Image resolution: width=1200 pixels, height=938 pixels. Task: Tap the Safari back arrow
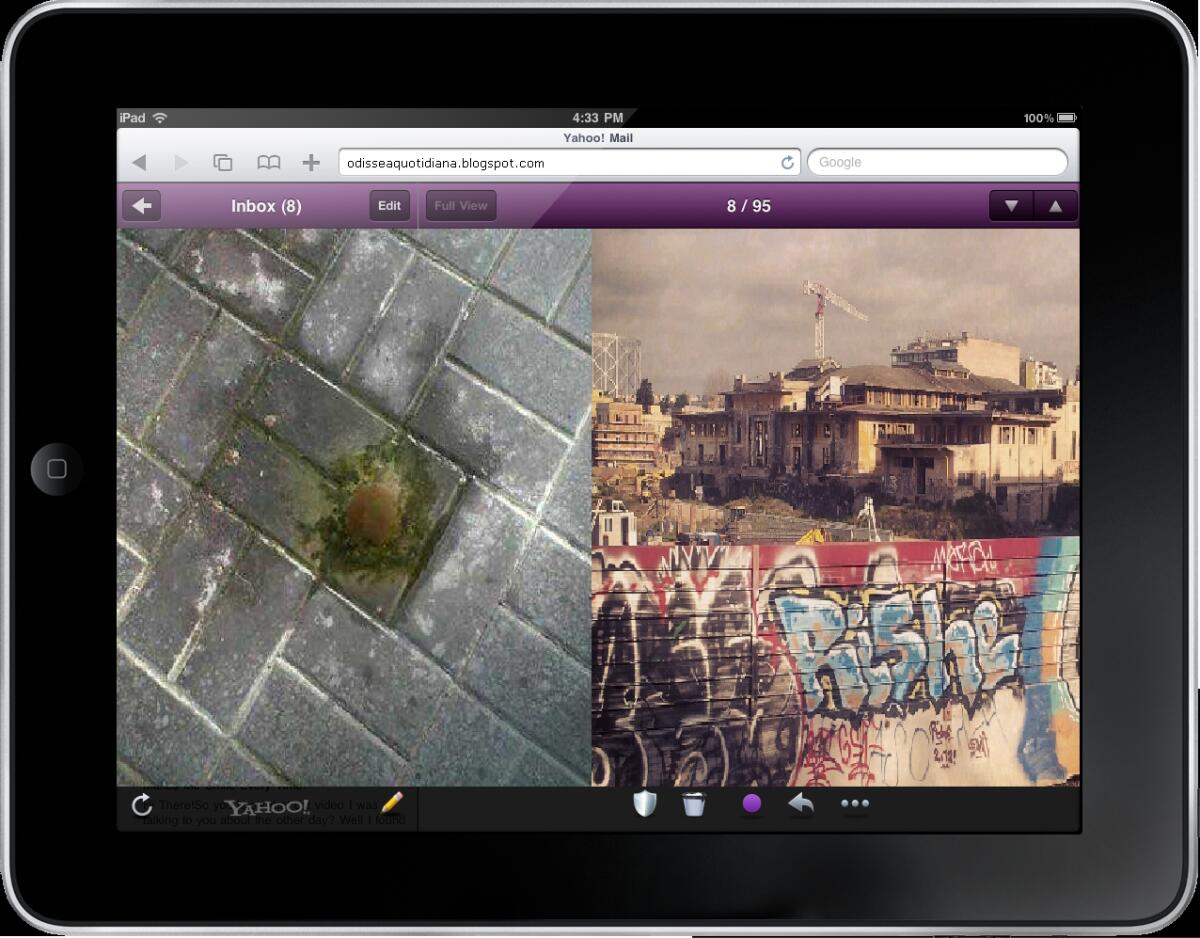(x=139, y=162)
